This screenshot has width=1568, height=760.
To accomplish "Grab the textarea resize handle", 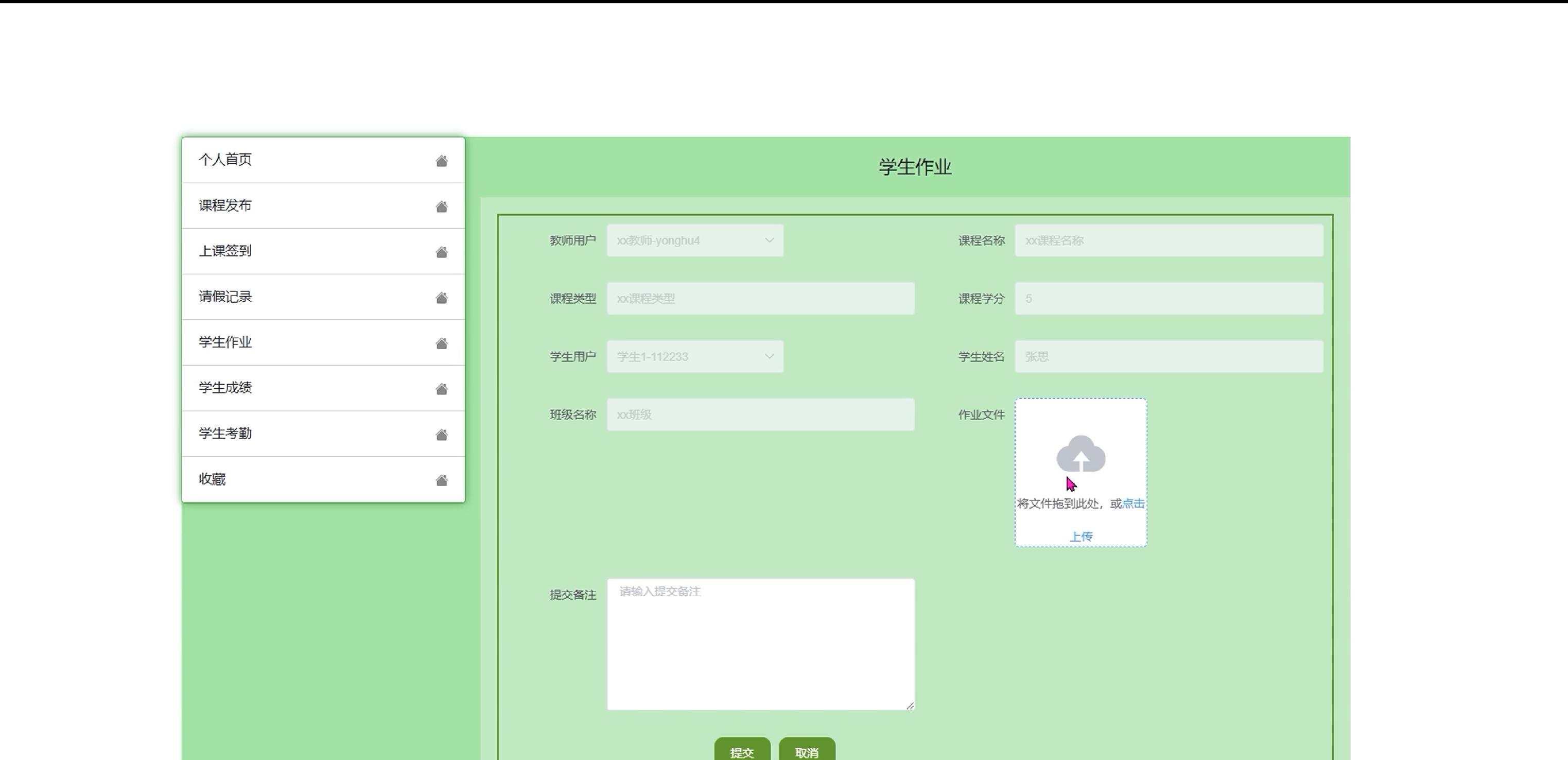I will (910, 706).
